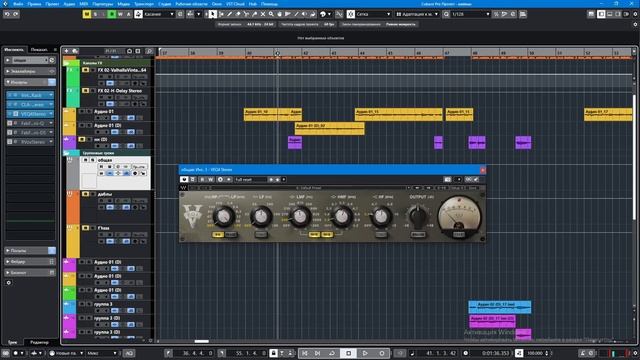This screenshot has height=360, width=640.
Task: Toggle cycle loop in the transport
Action: (332, 353)
